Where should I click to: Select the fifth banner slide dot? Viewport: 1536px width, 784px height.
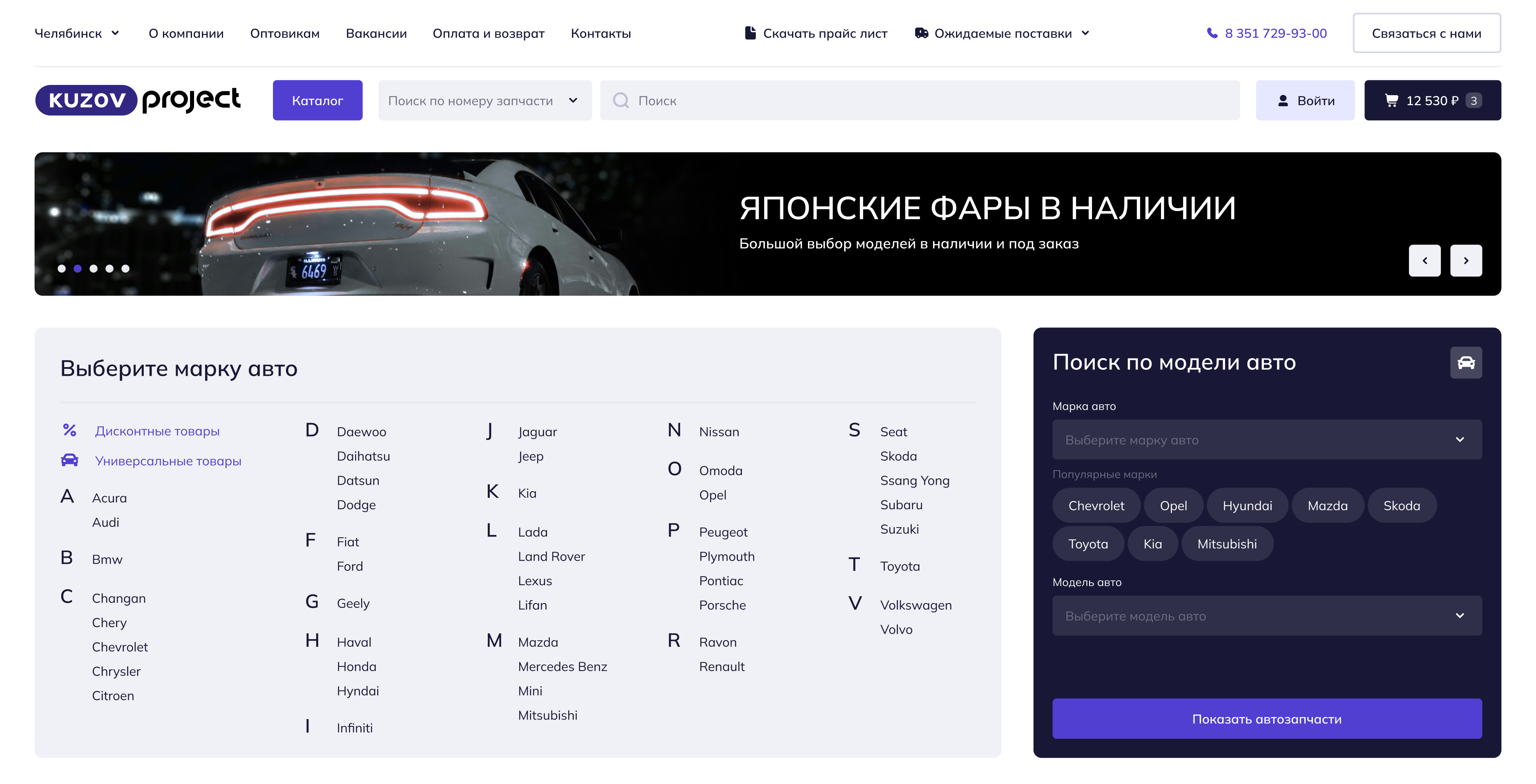[x=125, y=268]
